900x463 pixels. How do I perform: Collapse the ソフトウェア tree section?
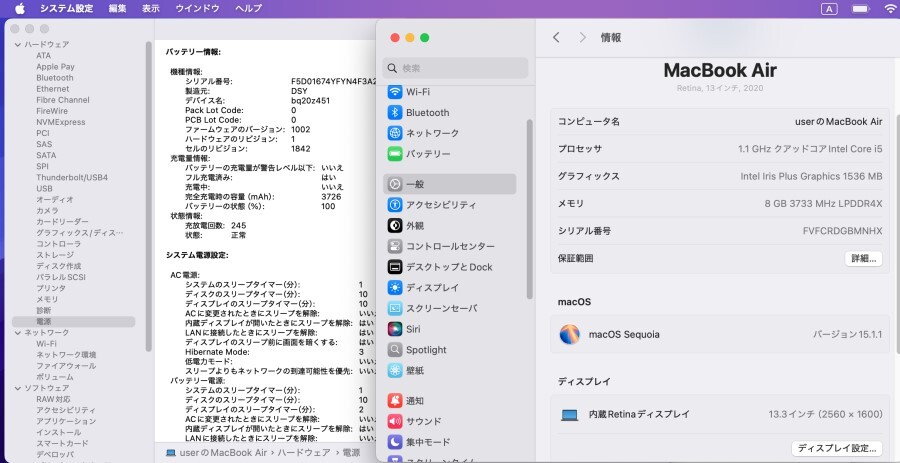(18, 388)
